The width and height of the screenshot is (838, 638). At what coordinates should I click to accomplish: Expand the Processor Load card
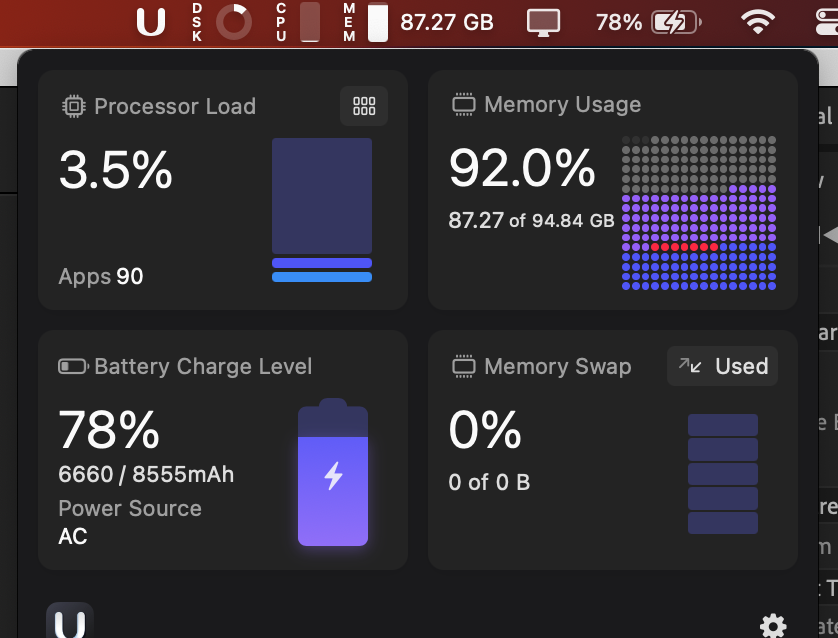222,190
